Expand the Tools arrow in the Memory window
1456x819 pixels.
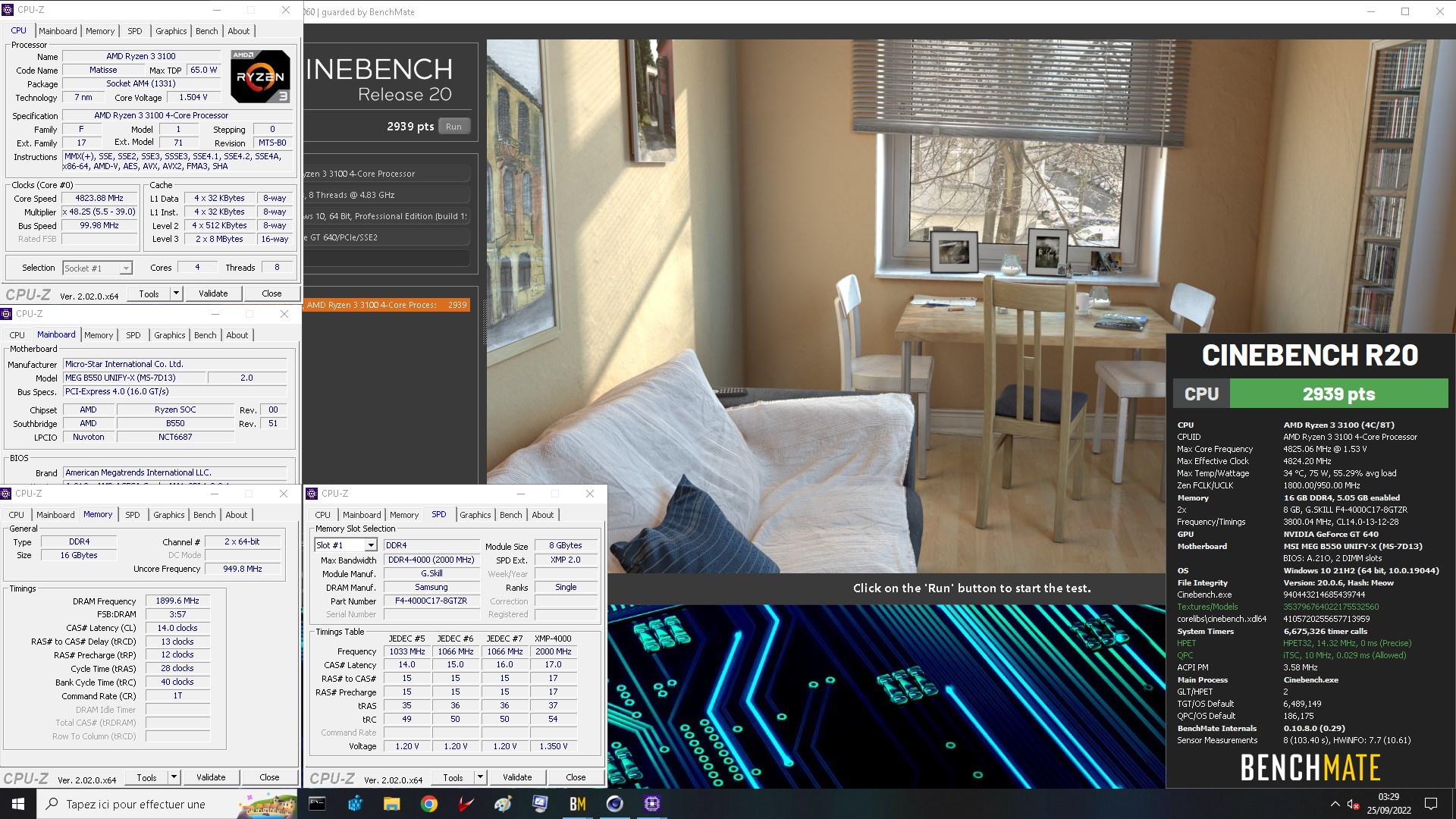[174, 777]
